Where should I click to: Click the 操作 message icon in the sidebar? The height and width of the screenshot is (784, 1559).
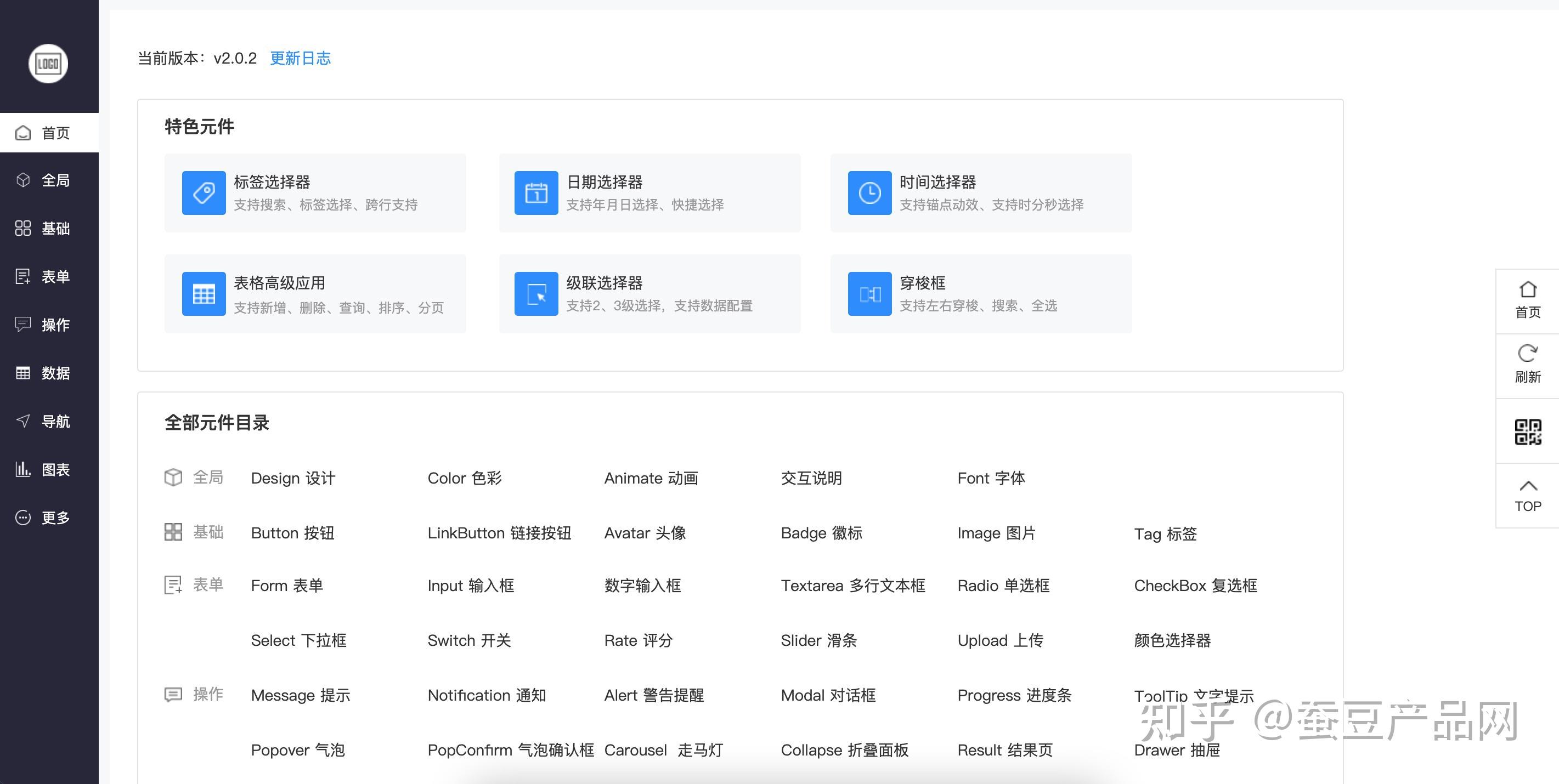(x=22, y=325)
